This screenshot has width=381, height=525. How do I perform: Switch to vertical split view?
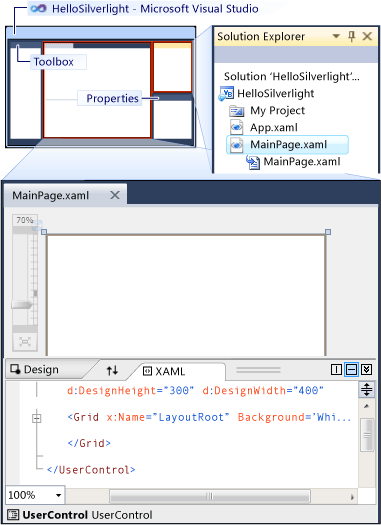336,370
